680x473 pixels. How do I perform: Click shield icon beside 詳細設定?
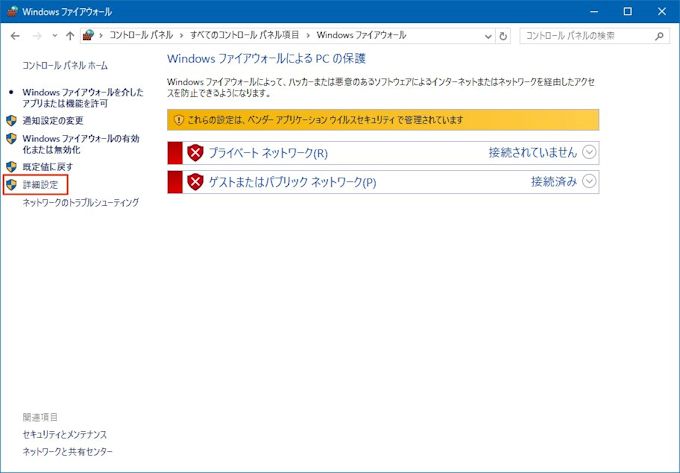click(x=11, y=185)
